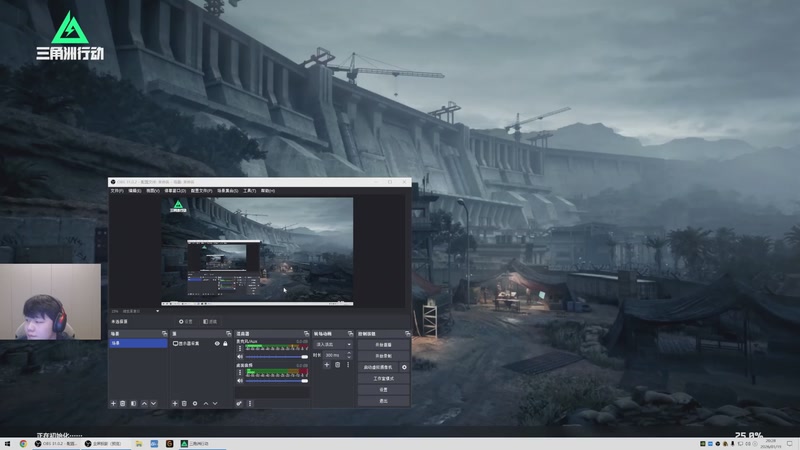800x450 pixels.
Task: Open the 配置文件(P) menu in OBS
Action: tap(202, 191)
